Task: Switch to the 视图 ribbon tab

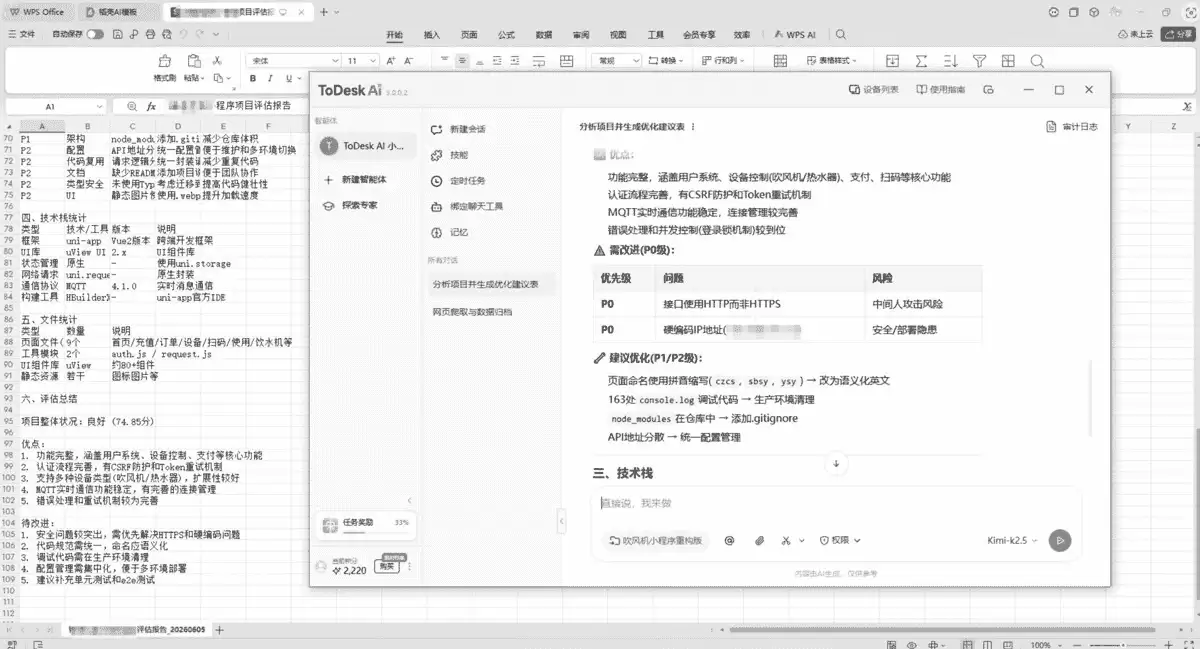Action: pyautogui.click(x=618, y=34)
